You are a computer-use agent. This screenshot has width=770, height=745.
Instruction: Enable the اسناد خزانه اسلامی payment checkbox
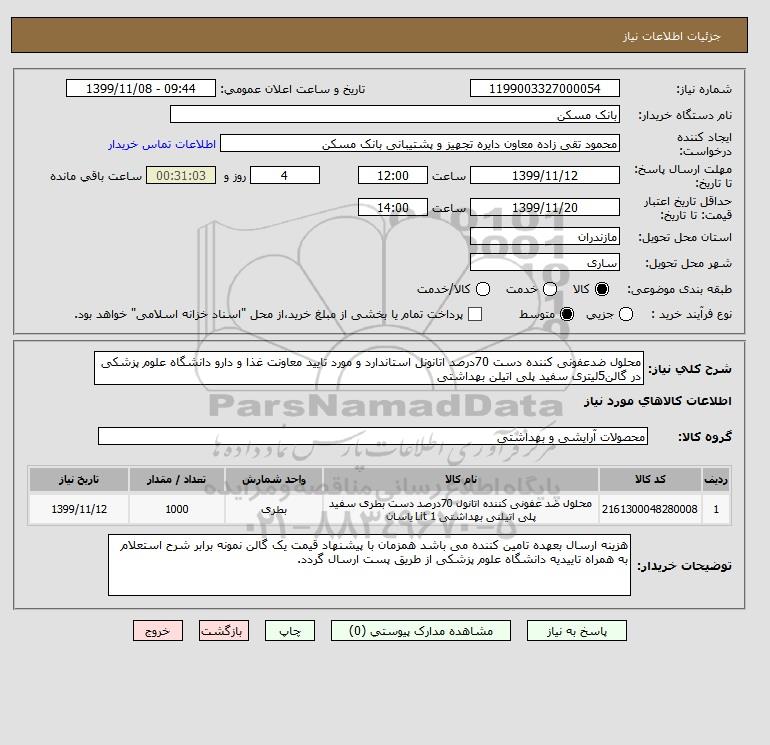[x=475, y=314]
